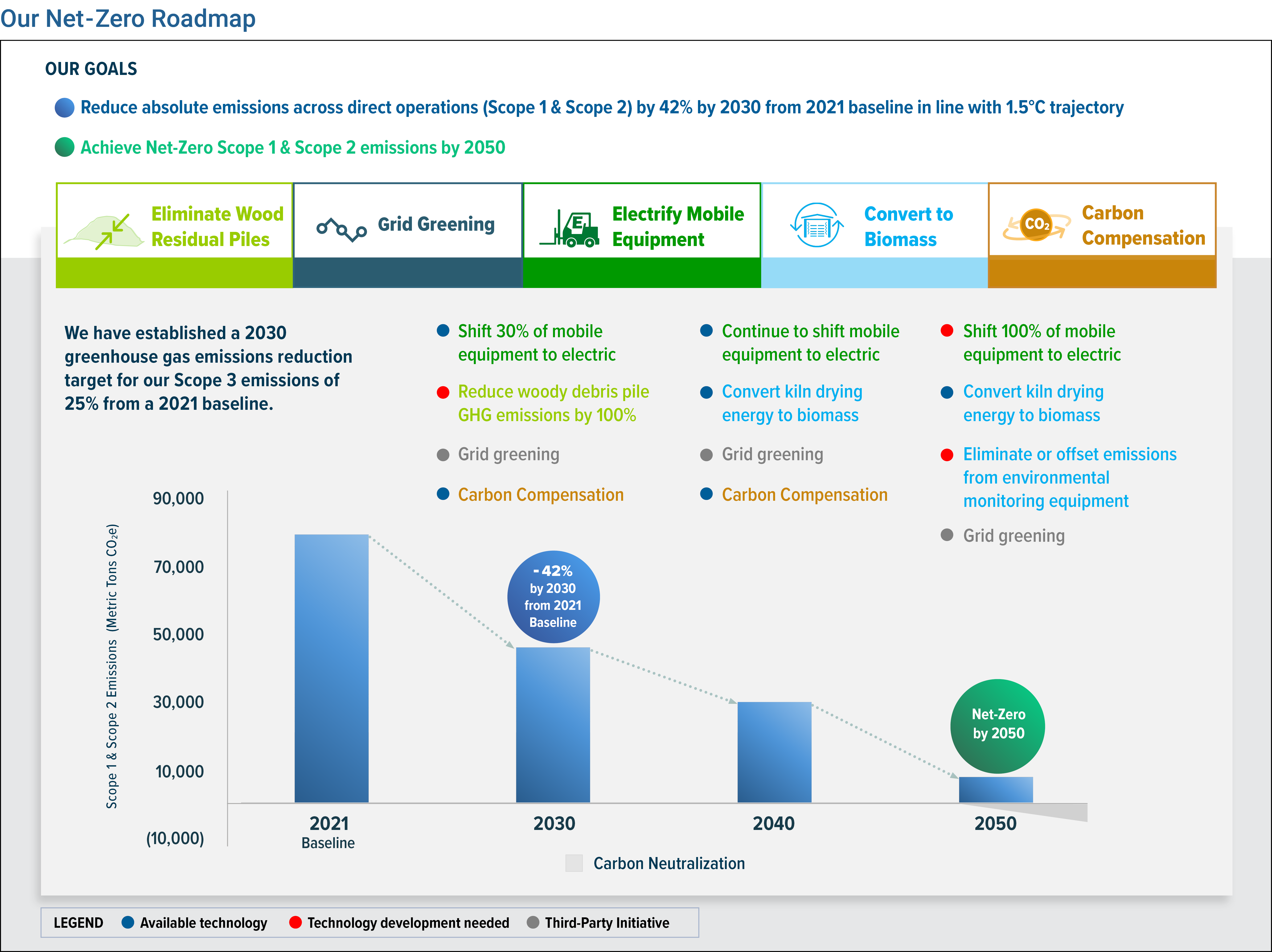Click the electric forklift icon

click(570, 228)
